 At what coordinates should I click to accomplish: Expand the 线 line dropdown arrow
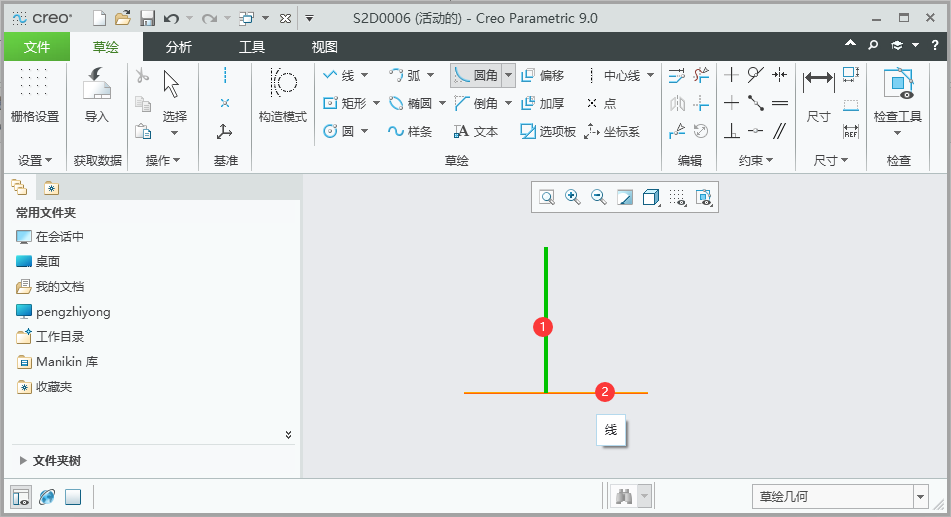365,75
